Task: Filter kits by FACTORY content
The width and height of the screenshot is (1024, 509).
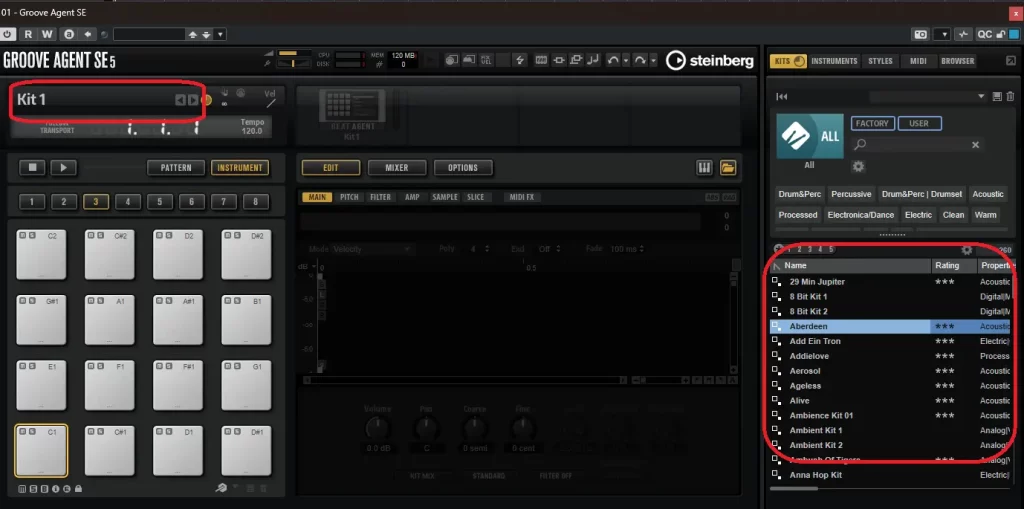Action: [872, 123]
